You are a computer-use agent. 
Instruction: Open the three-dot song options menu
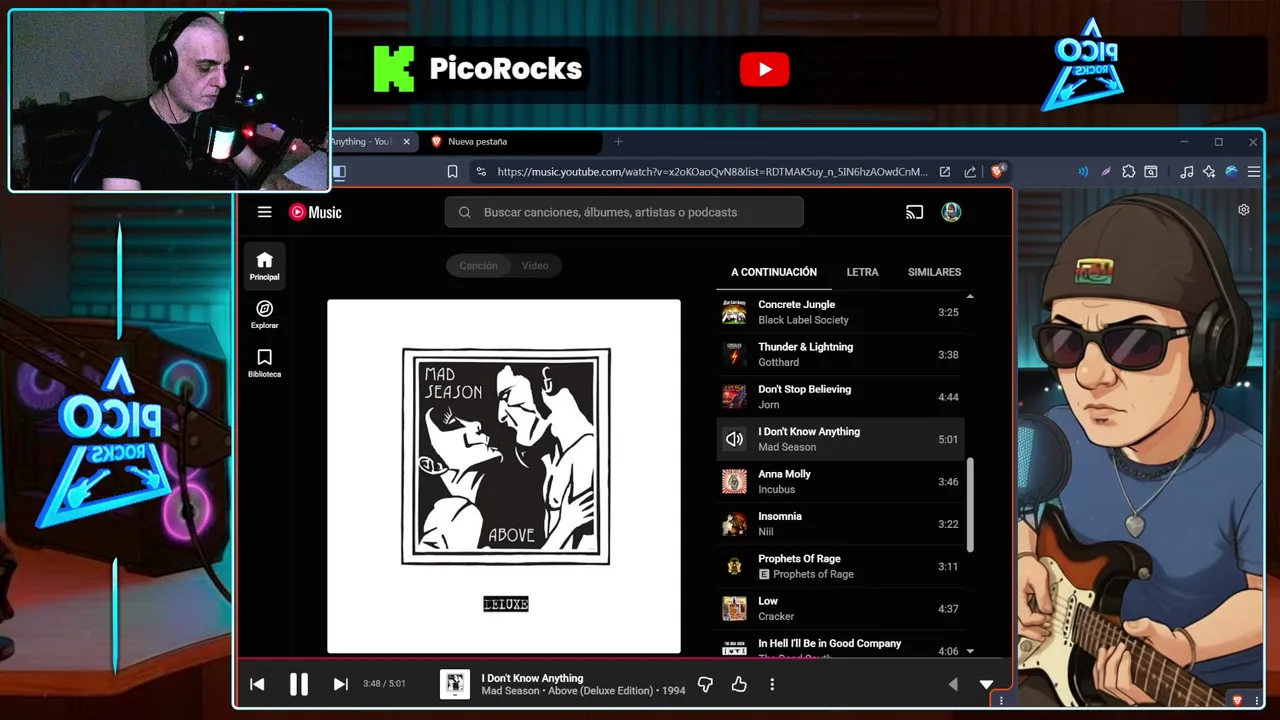[772, 684]
